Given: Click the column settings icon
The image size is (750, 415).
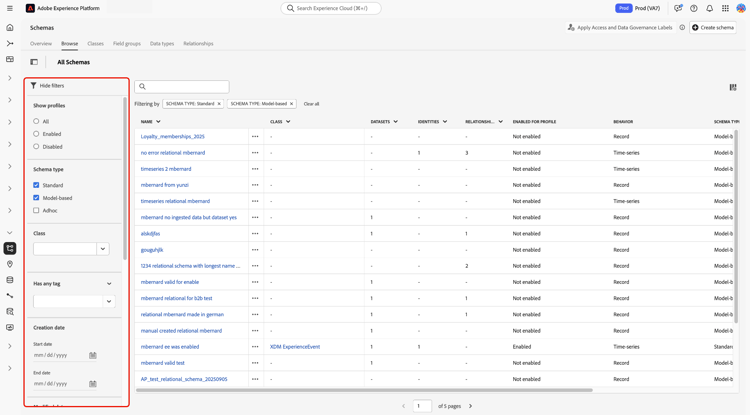Looking at the screenshot, I should (x=733, y=87).
